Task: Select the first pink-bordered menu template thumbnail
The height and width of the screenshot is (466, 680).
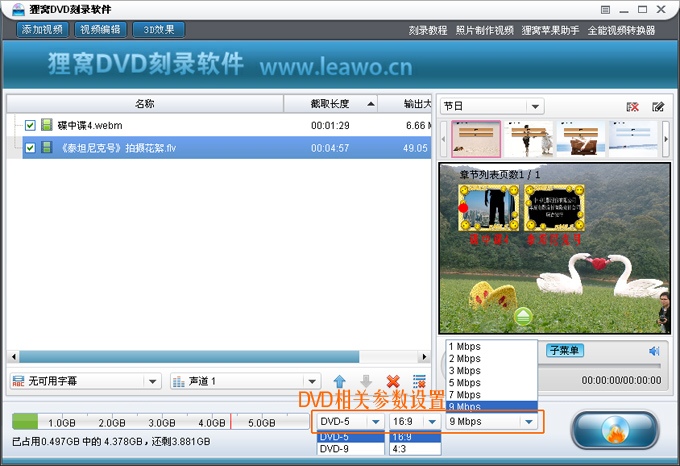Action: coord(476,139)
